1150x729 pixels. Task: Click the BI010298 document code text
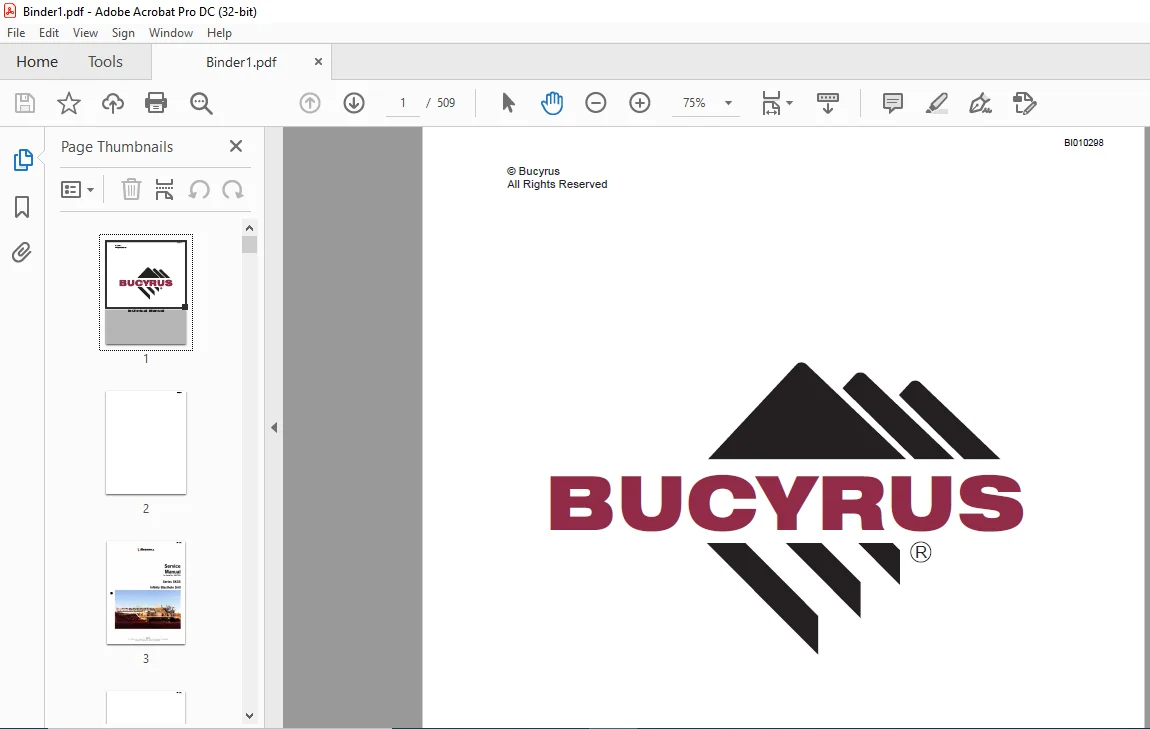coord(1083,142)
